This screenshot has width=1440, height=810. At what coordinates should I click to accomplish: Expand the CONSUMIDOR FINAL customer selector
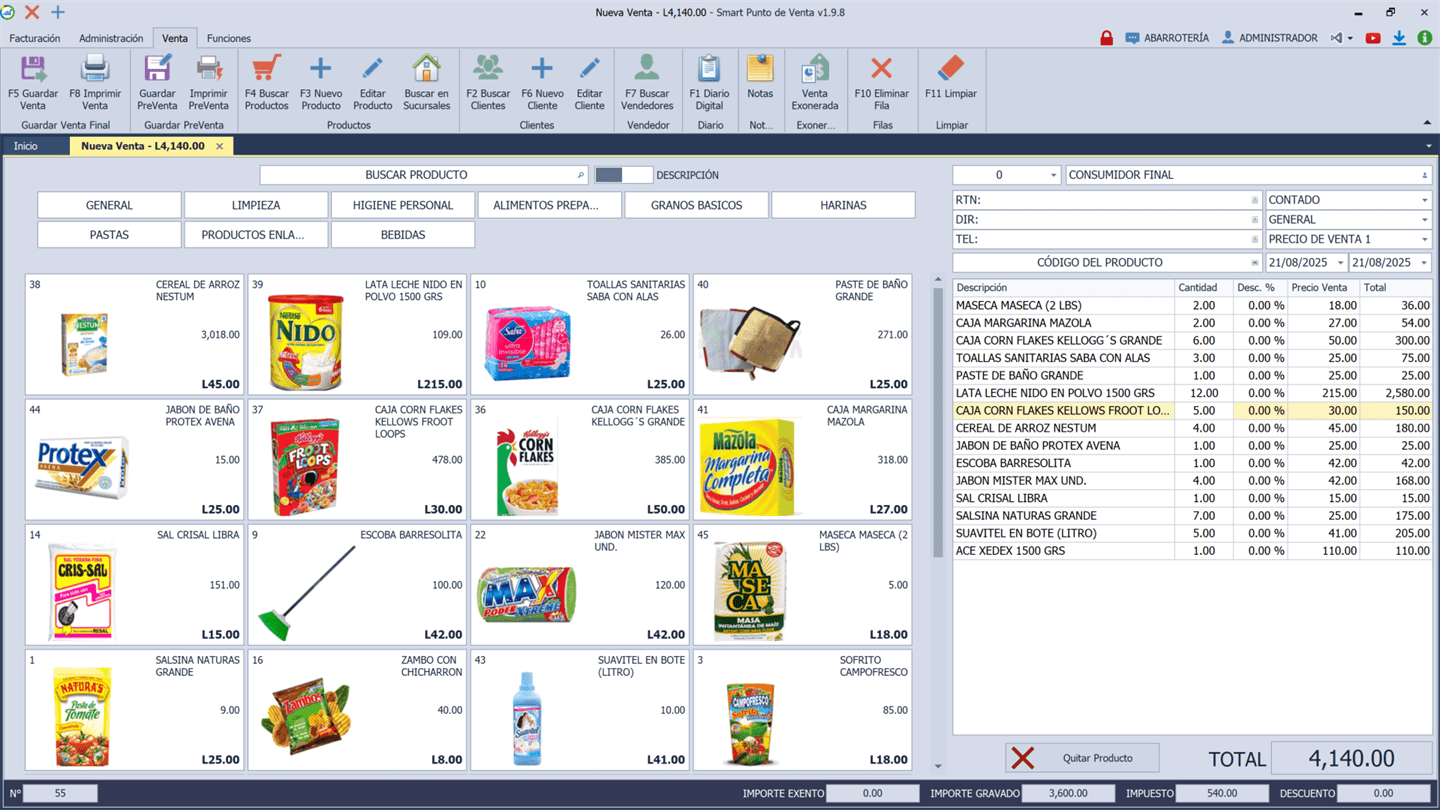point(1424,175)
